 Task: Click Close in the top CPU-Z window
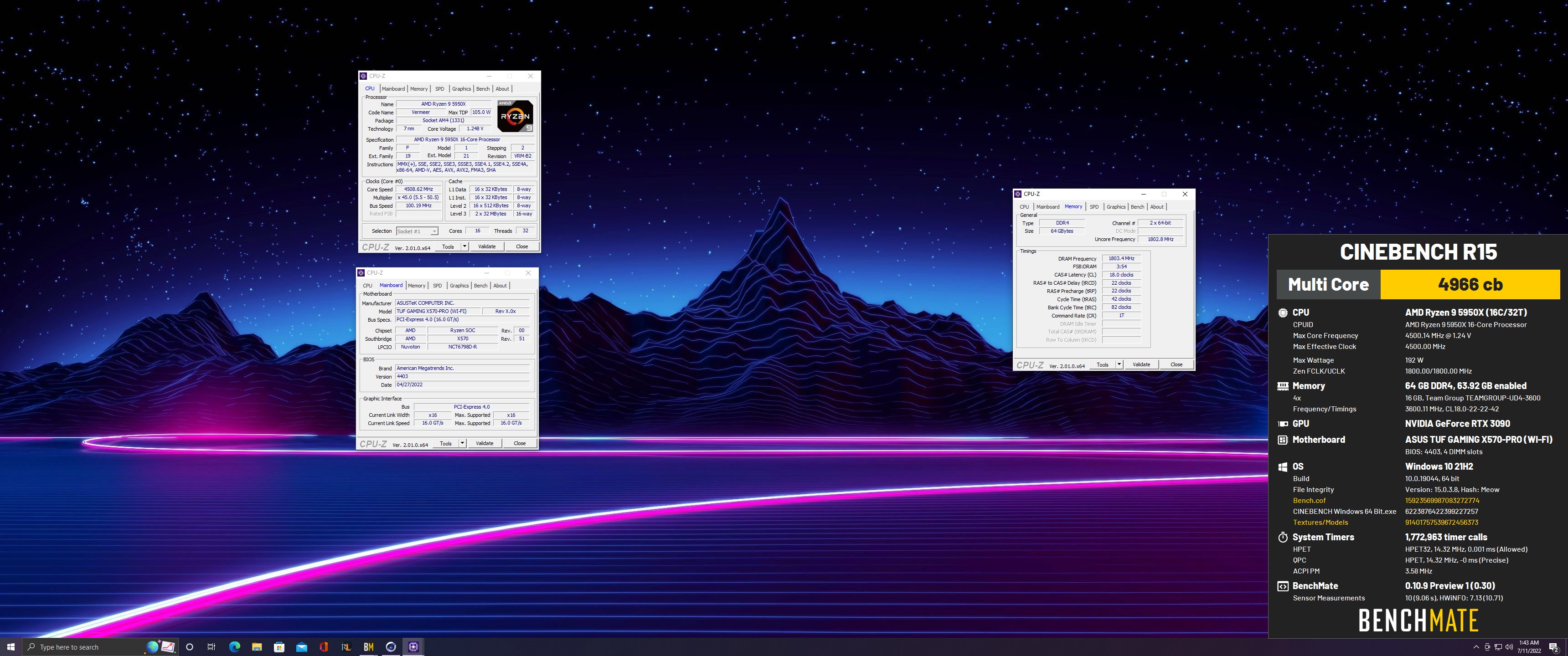[521, 246]
